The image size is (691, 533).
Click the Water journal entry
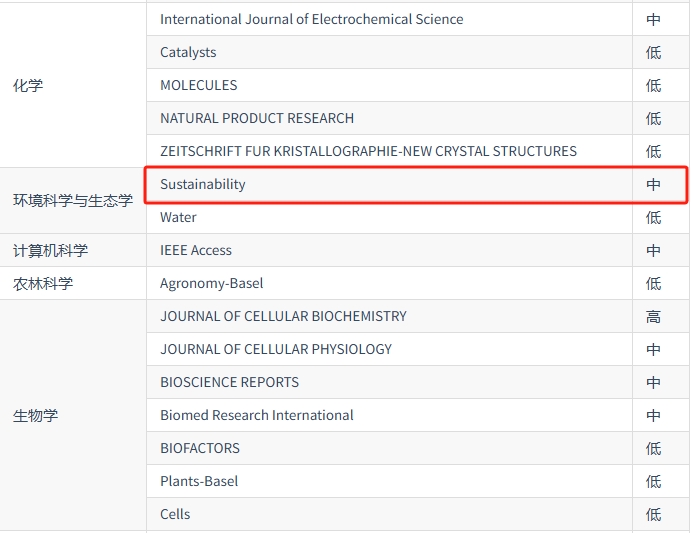178,217
